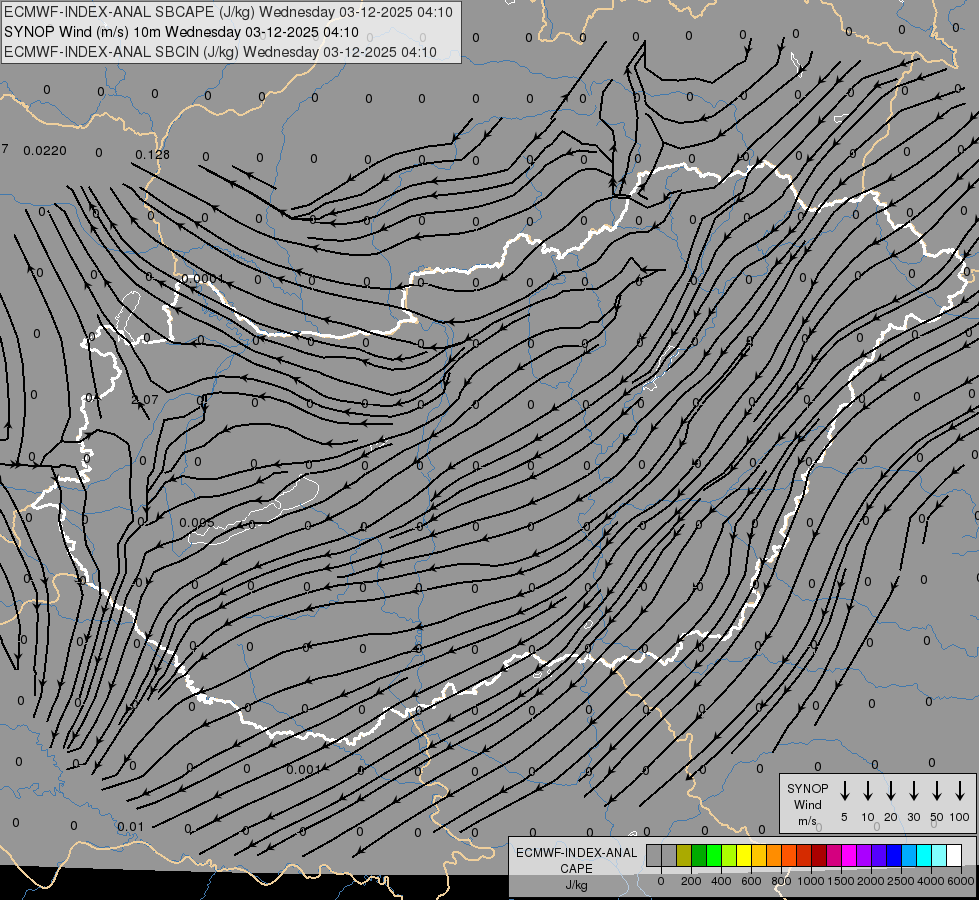Select the lime yellow-green CAPE swatch
Viewport: 979px width, 900px height.
(729, 855)
